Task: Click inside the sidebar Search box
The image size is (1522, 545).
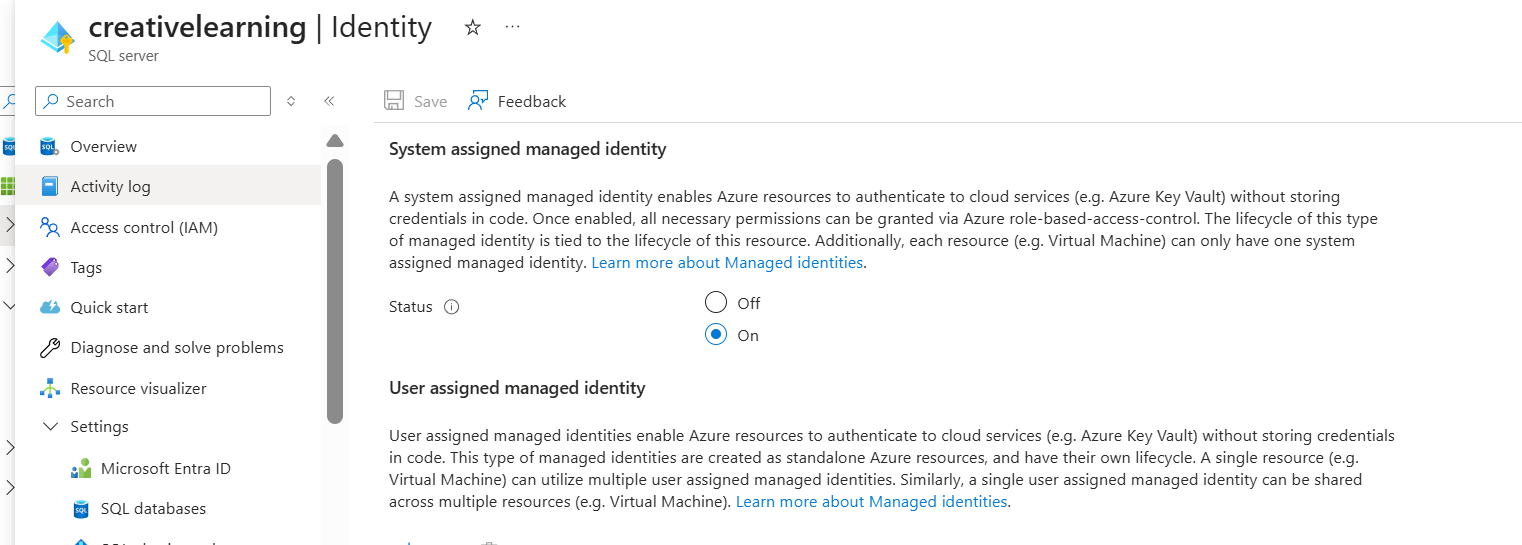Action: point(153,101)
